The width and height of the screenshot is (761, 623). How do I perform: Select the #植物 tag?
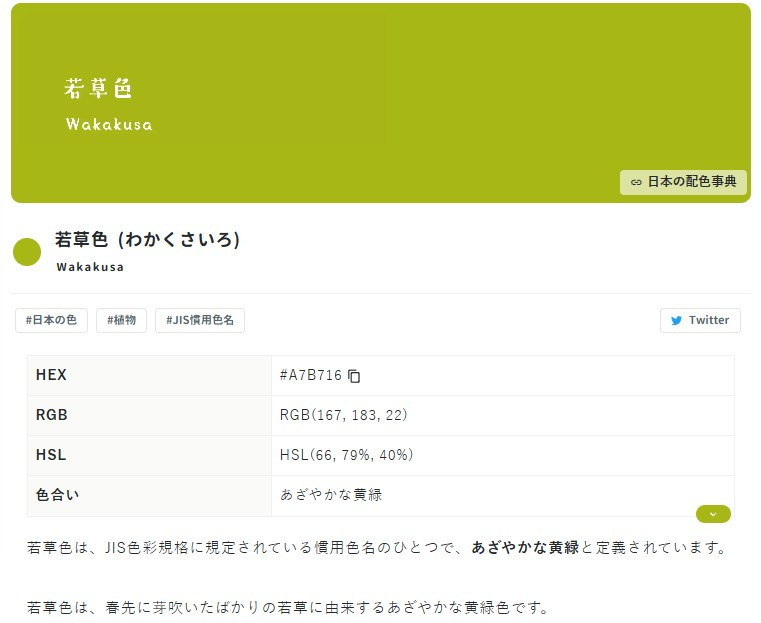tap(121, 320)
